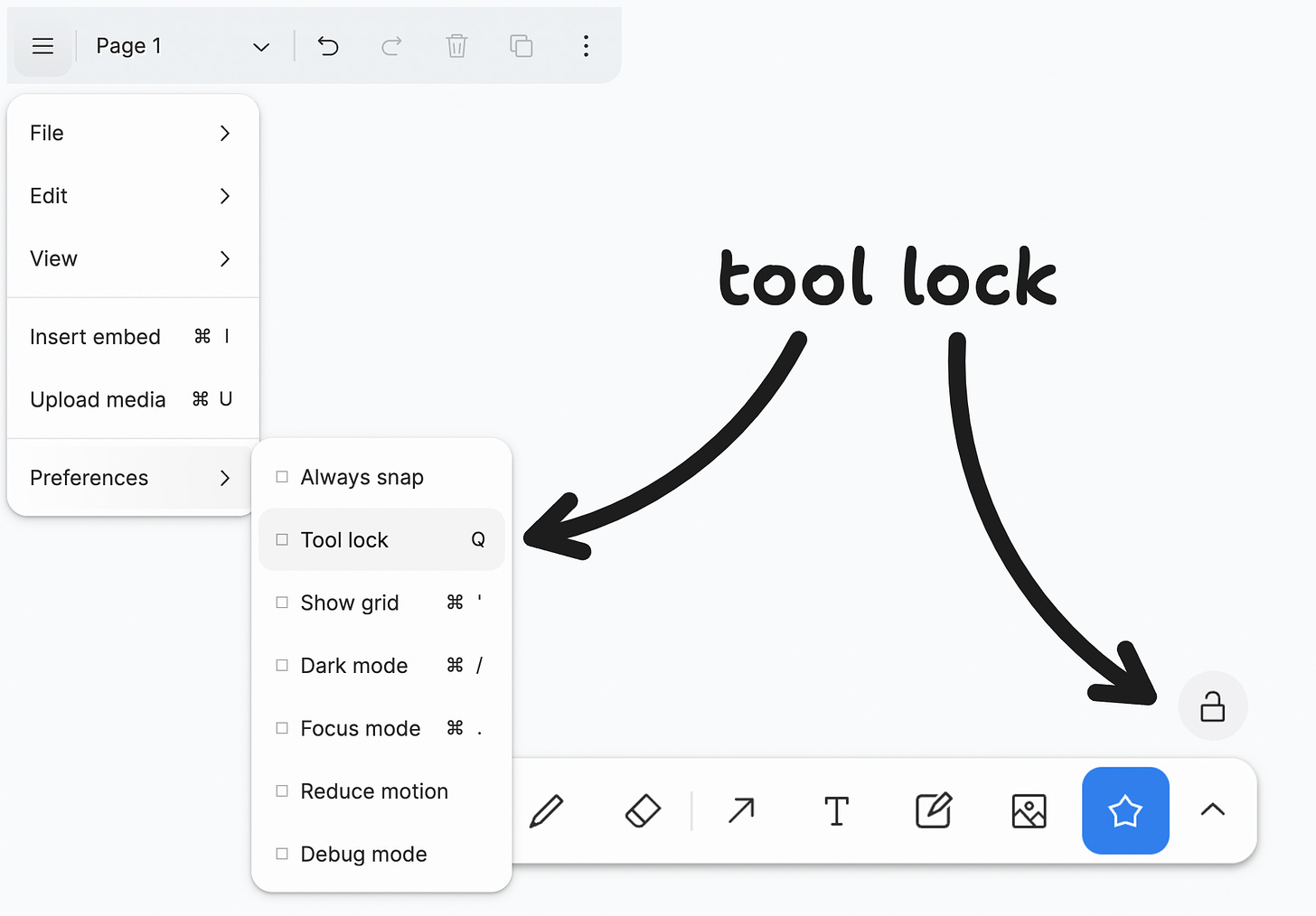Select the image media tool
This screenshot has height=916, width=1316.
coord(1029,811)
